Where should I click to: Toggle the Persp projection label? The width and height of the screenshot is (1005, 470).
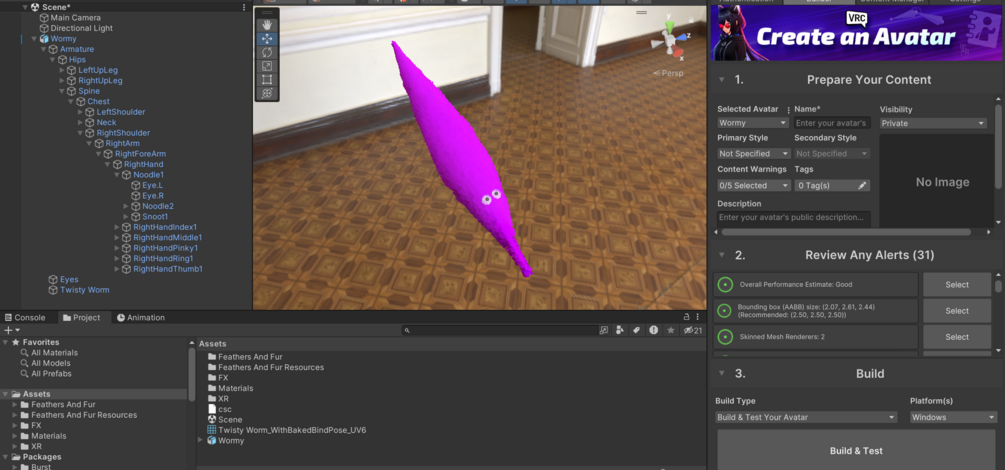668,73
